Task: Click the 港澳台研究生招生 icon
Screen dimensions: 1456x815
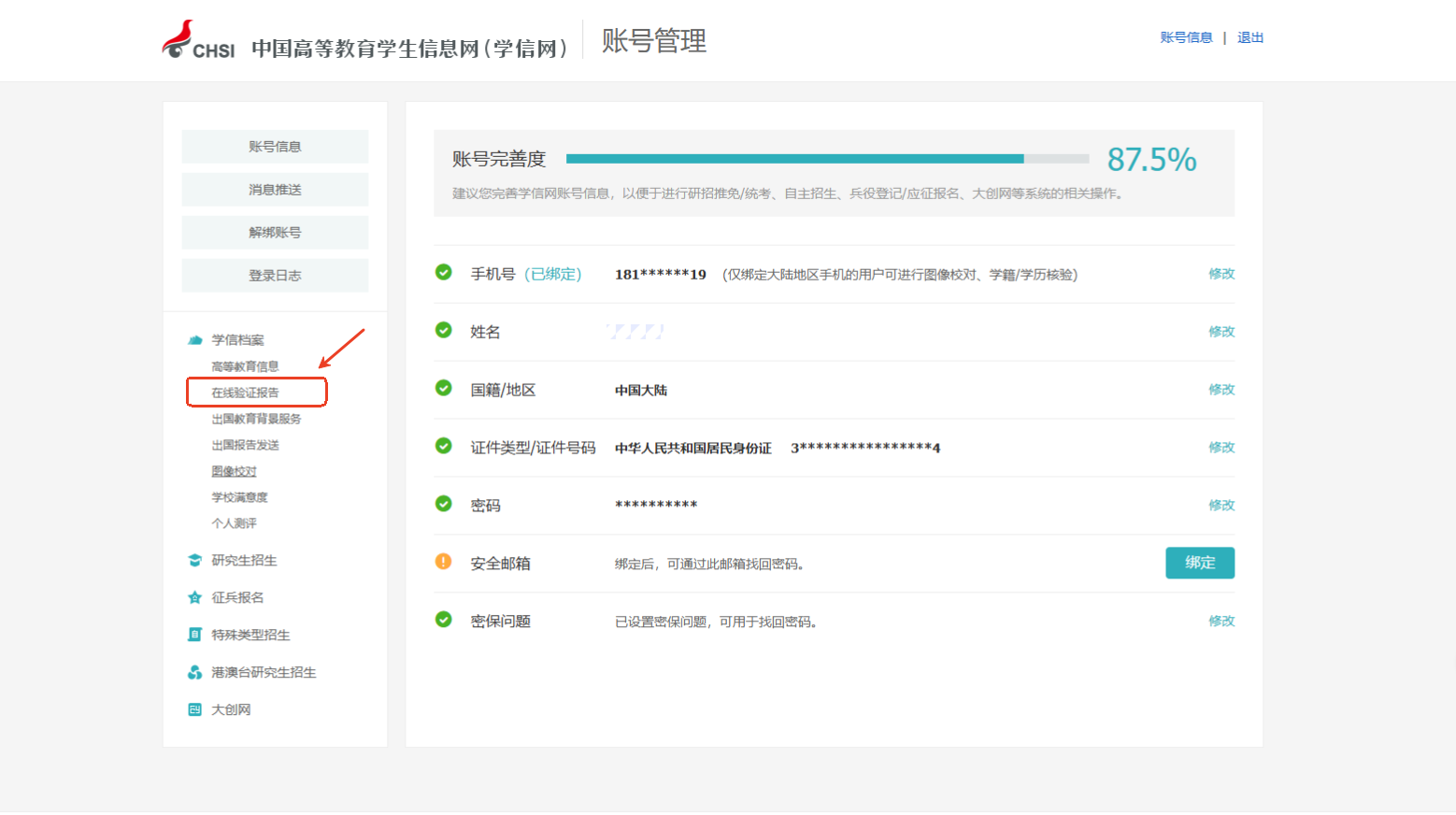Action: point(194,673)
